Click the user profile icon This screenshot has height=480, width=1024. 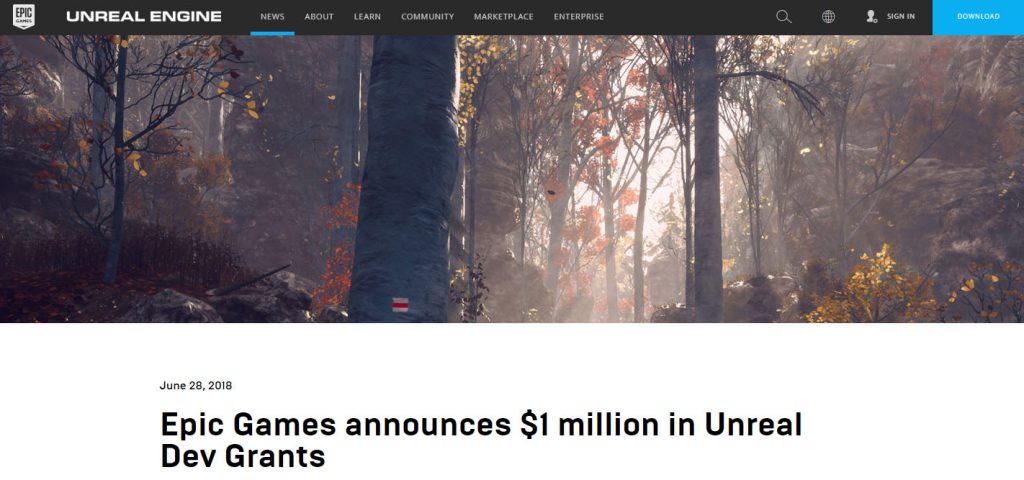coord(871,17)
